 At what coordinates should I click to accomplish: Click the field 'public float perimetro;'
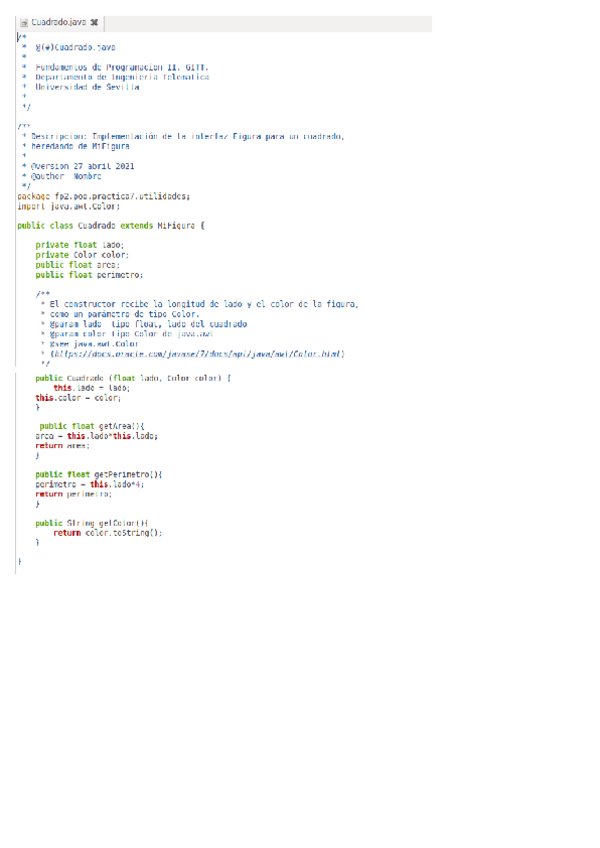click(89, 275)
